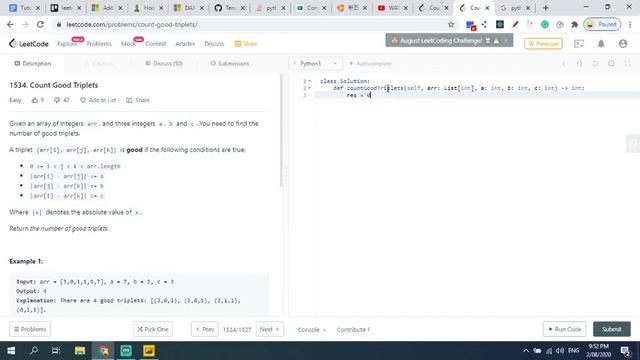The image size is (640, 360).
Task: Open the editor info icon
Action: (x=564, y=64)
